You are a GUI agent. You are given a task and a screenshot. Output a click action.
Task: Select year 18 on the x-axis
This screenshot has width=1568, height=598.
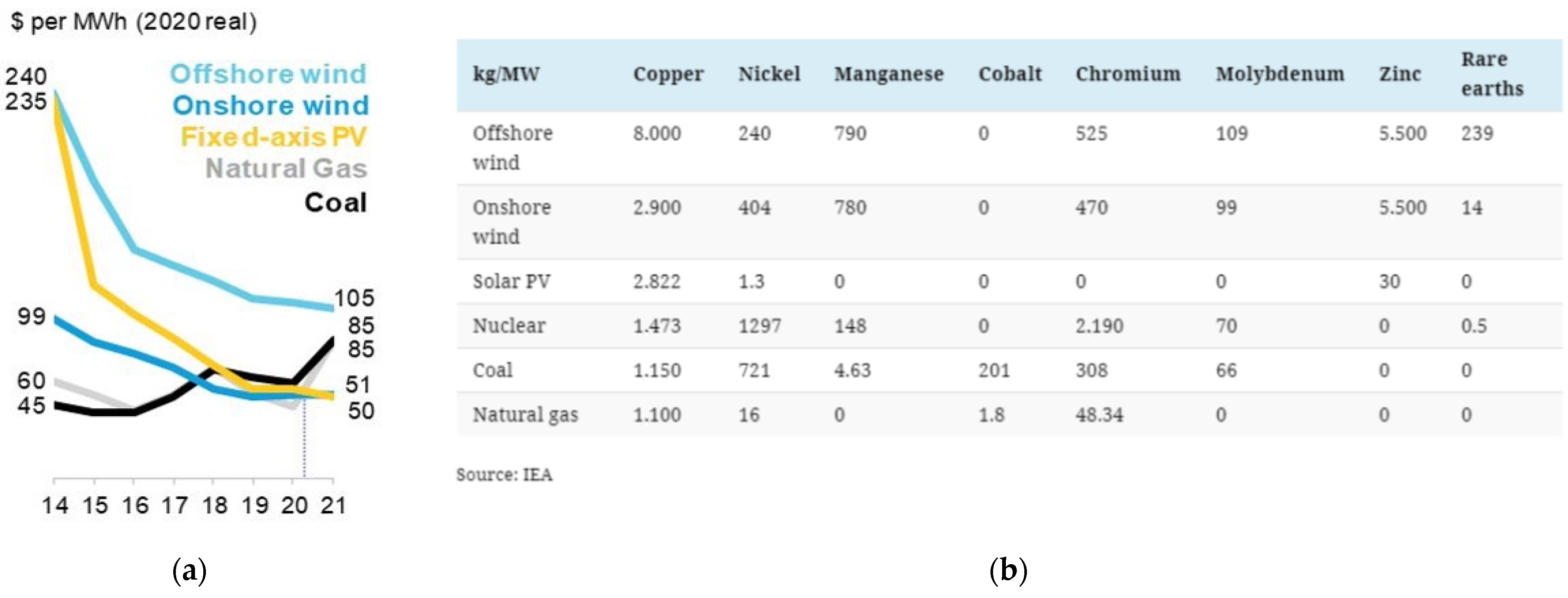pyautogui.click(x=214, y=505)
